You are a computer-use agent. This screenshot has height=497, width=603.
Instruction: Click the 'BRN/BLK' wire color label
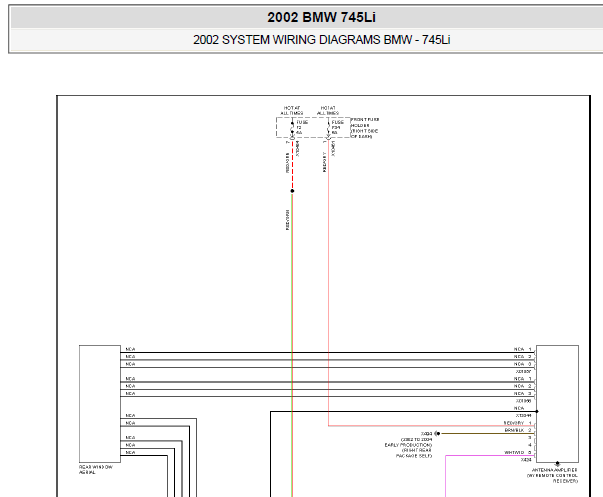click(514, 430)
